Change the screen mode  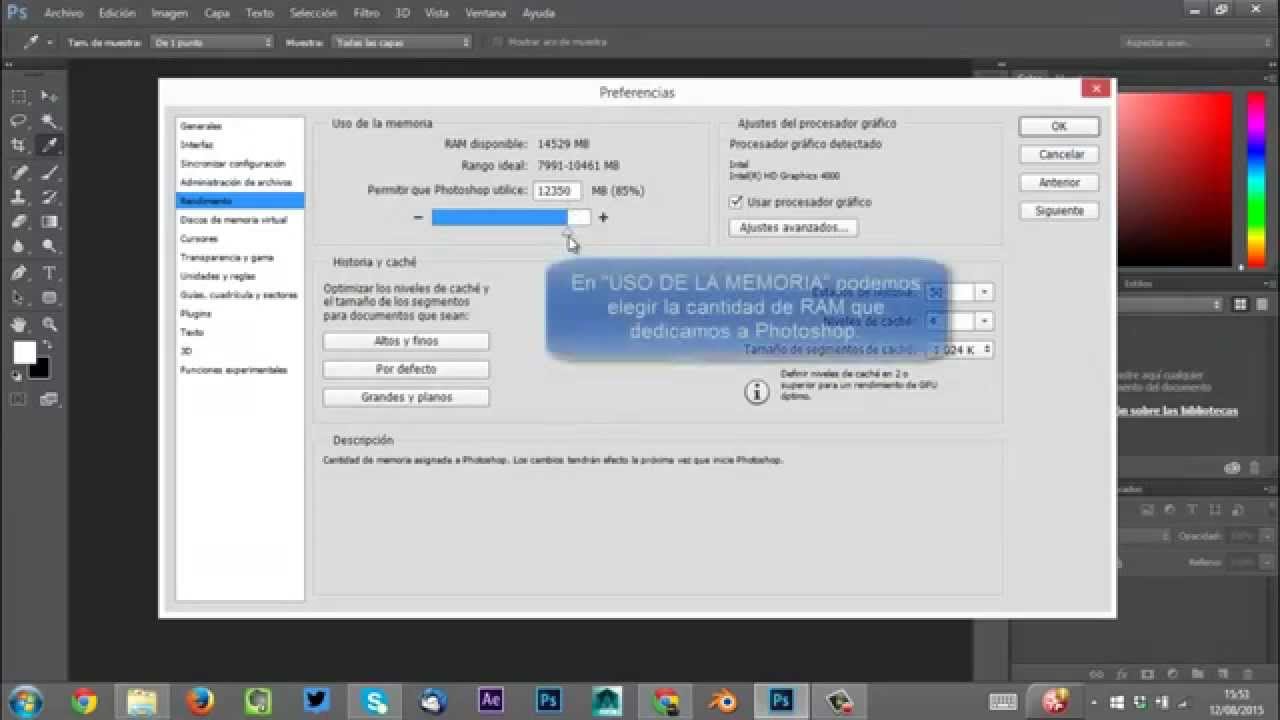tap(49, 399)
